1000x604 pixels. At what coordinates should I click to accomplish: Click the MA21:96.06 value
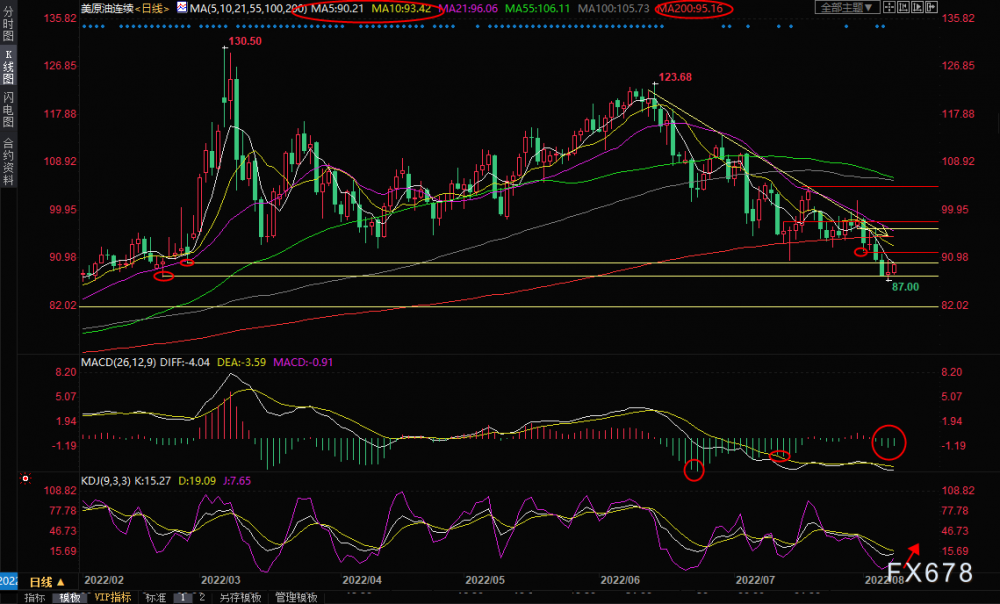[x=468, y=8]
